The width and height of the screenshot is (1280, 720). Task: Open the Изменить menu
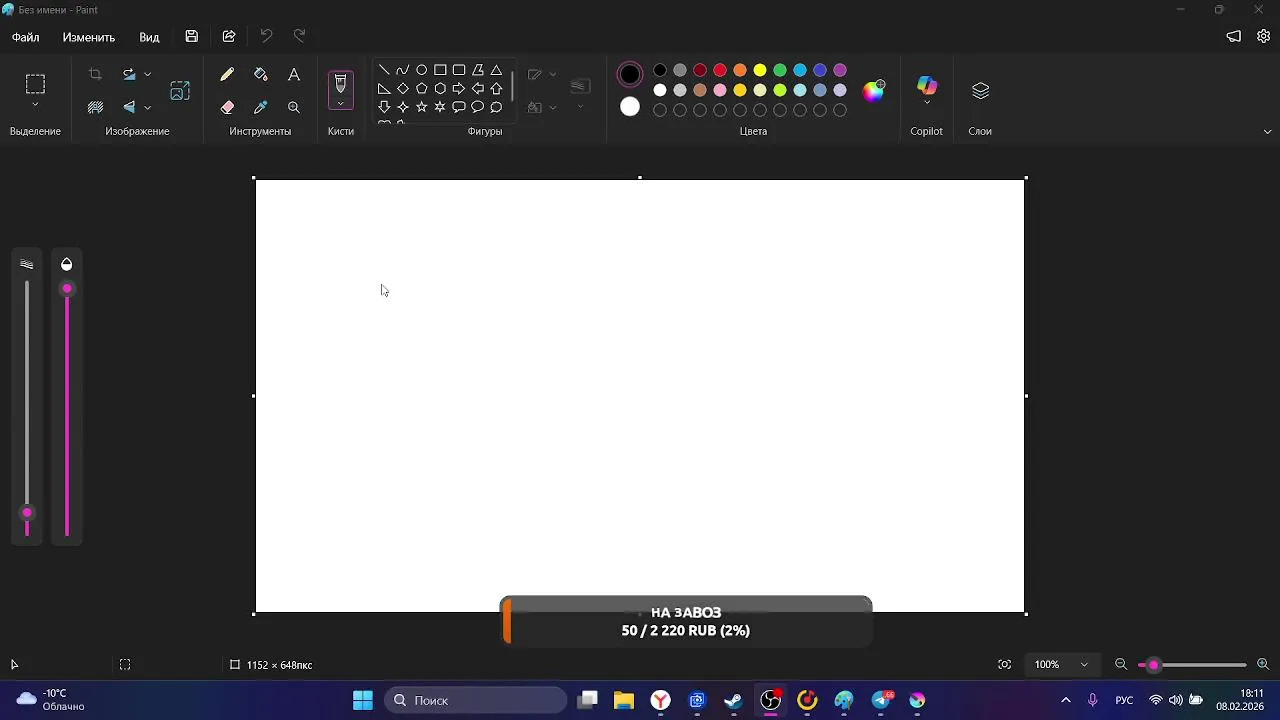(89, 37)
